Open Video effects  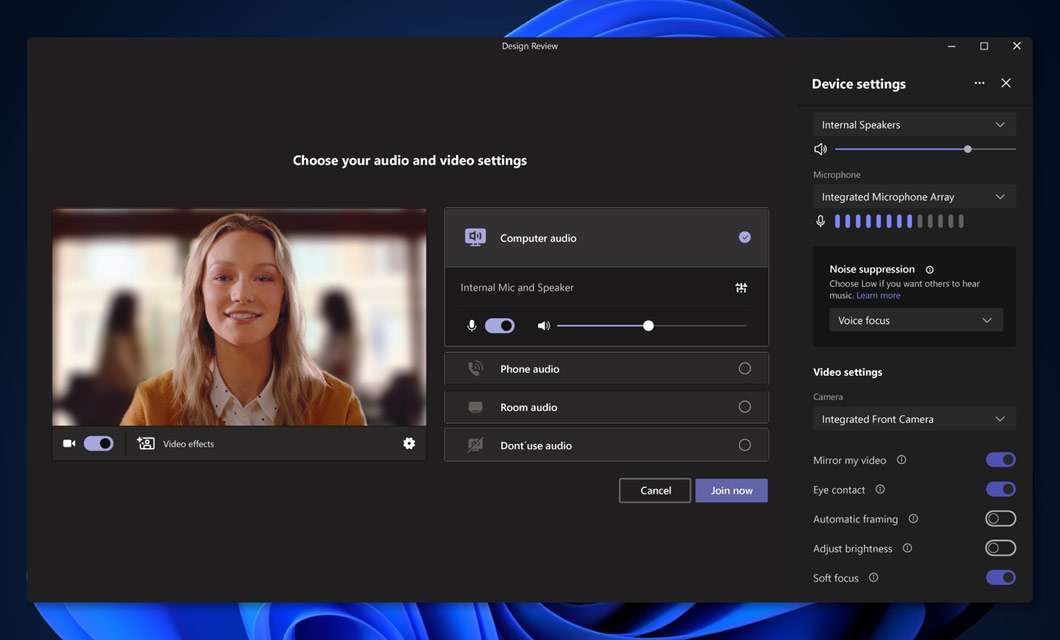coord(176,444)
